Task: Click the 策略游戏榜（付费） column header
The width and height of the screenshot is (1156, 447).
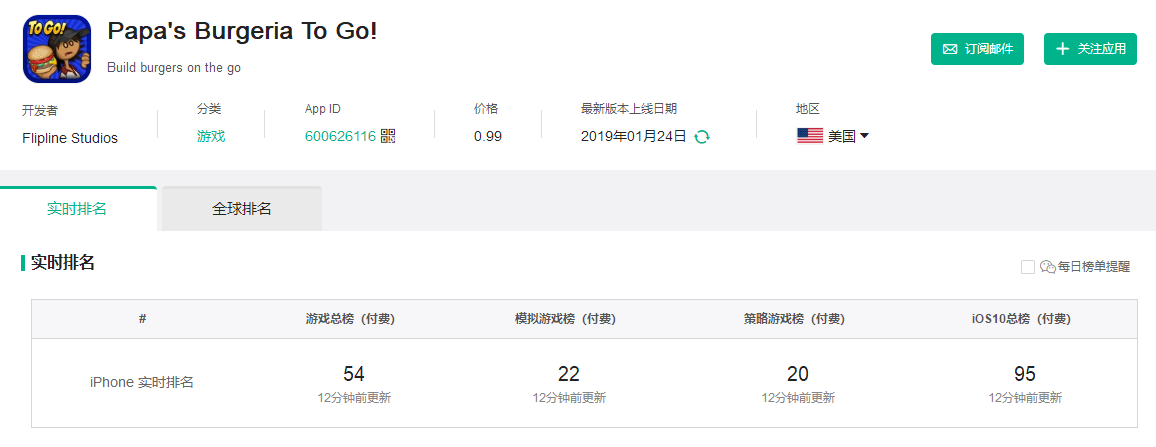Action: pos(794,319)
